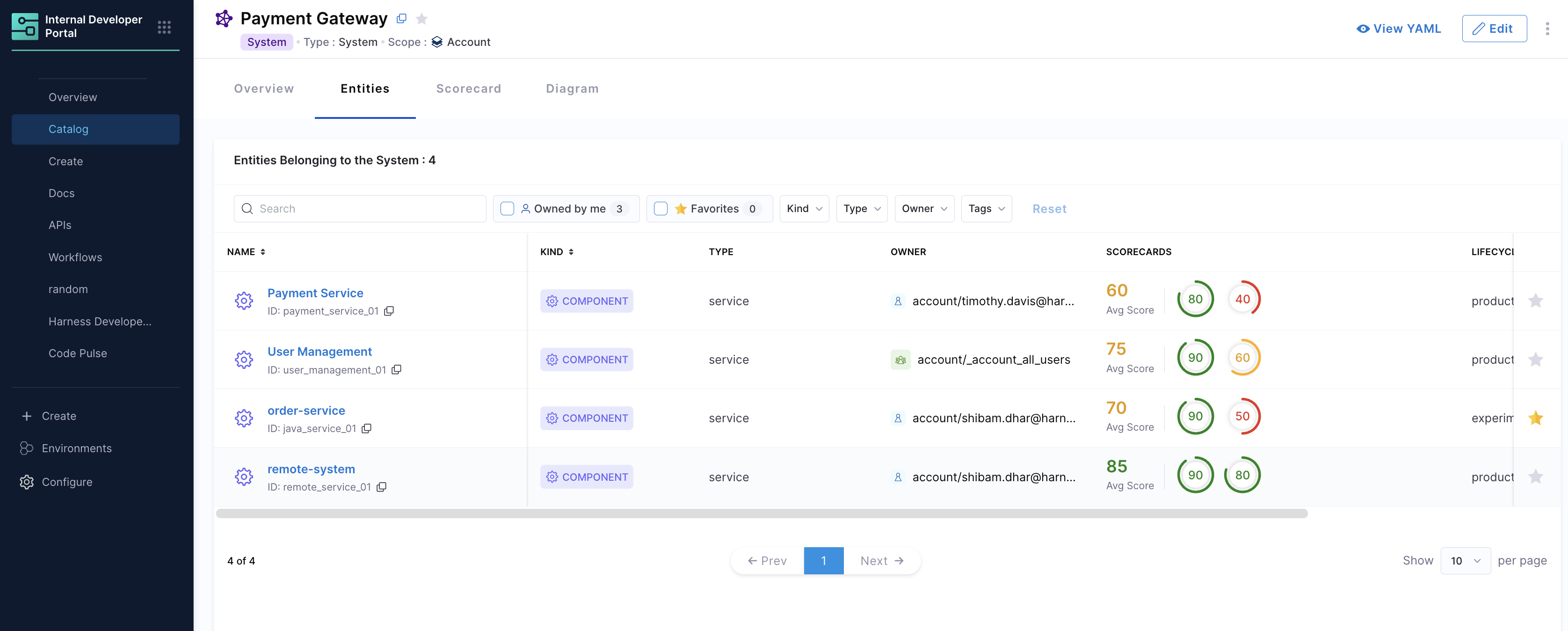Image resolution: width=1568 pixels, height=631 pixels.
Task: Focus the entity Search field
Action: (x=368, y=209)
